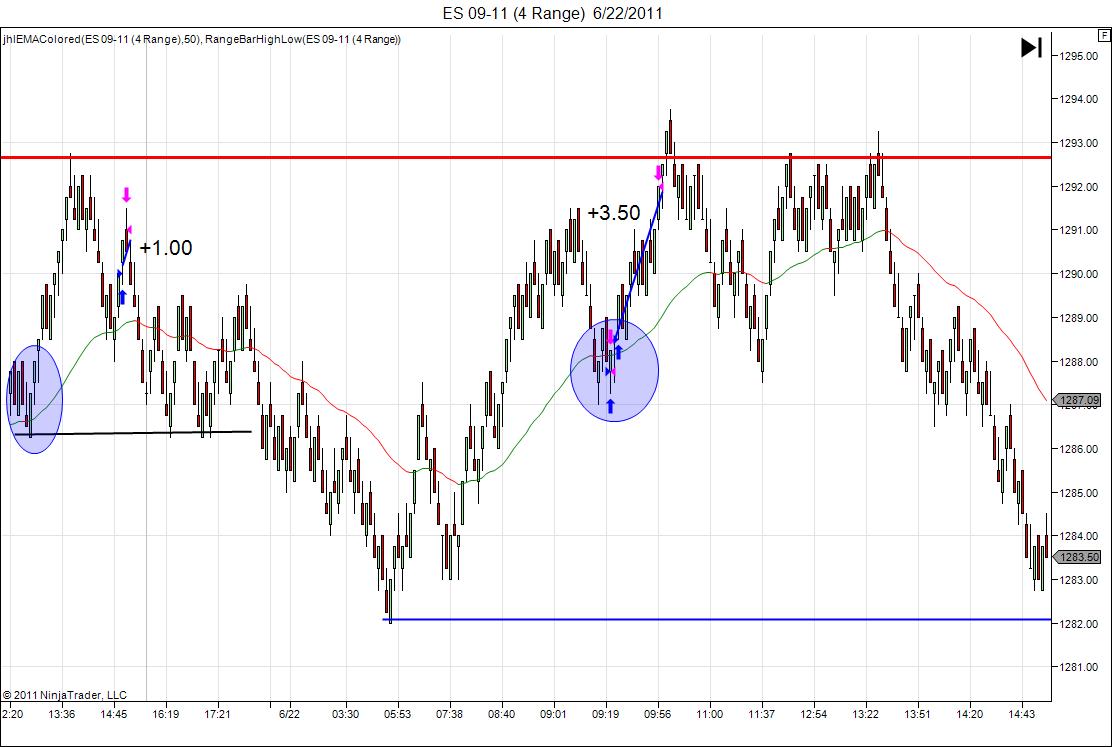Click the 09:19 time axis label
This screenshot has height=747, width=1112.
pyautogui.click(x=605, y=714)
